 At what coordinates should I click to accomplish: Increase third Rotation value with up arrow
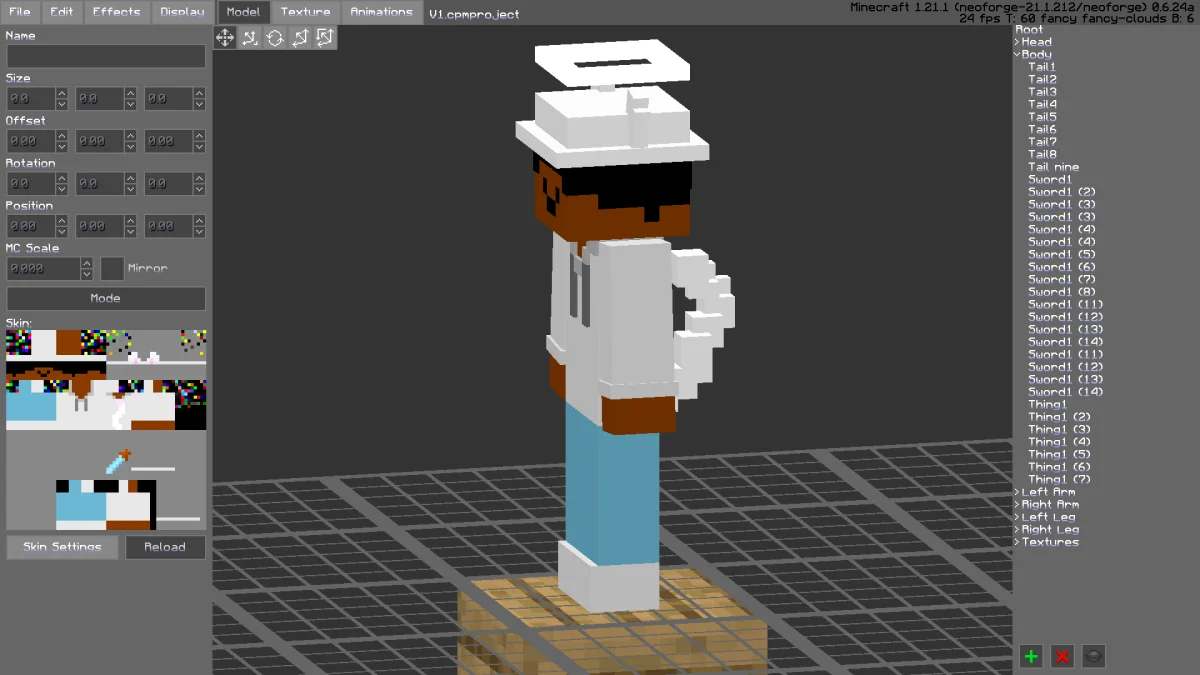200,179
